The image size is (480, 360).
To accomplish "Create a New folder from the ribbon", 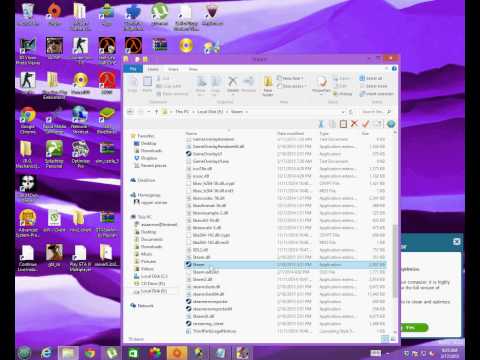I will point(268,86).
